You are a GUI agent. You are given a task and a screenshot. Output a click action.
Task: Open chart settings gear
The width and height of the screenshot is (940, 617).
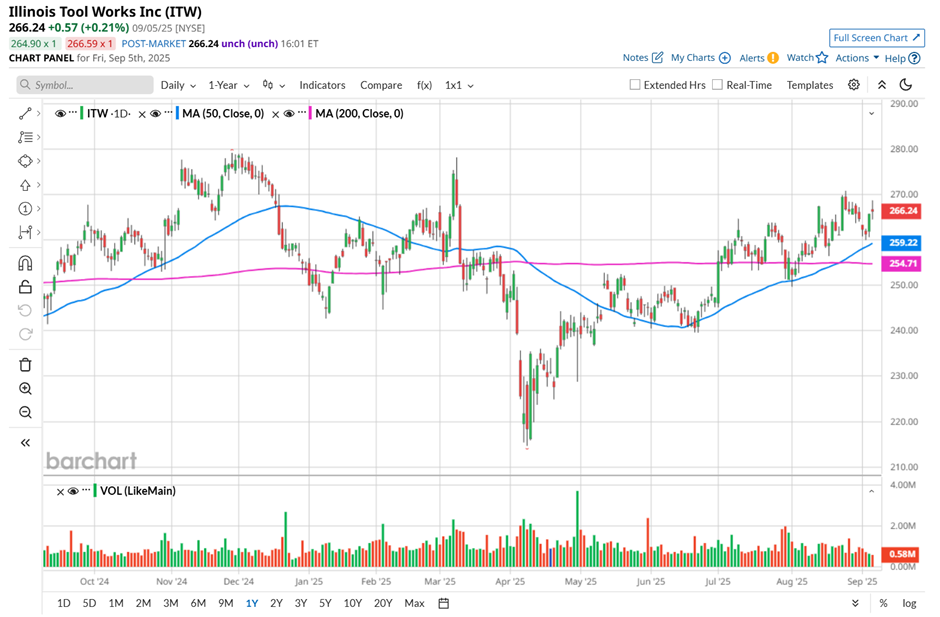854,85
